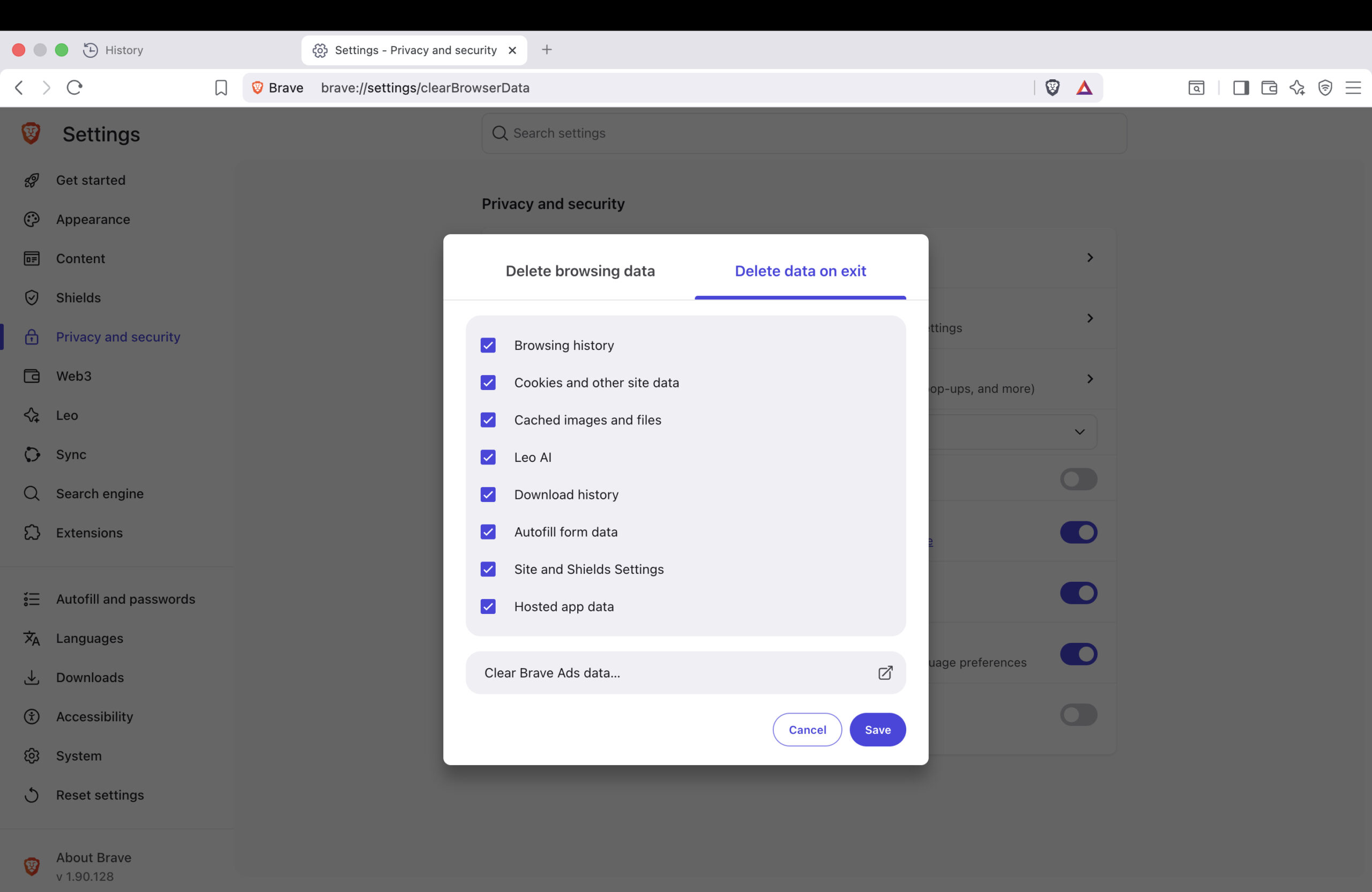Select the Delete data on exit tab
Image resolution: width=1372 pixels, height=892 pixels.
coord(800,271)
